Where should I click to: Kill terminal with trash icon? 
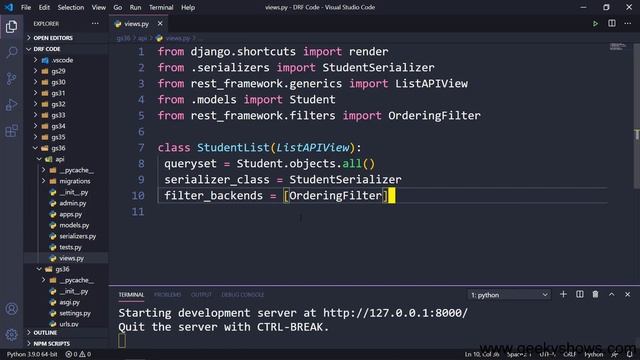[x=596, y=294]
